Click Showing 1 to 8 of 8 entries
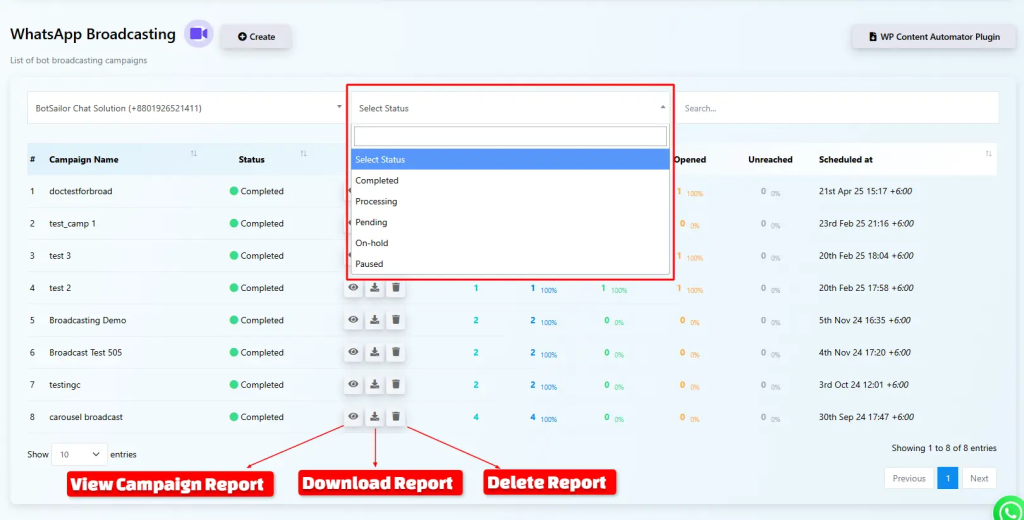Viewport: 1024px width, 520px height. point(944,448)
